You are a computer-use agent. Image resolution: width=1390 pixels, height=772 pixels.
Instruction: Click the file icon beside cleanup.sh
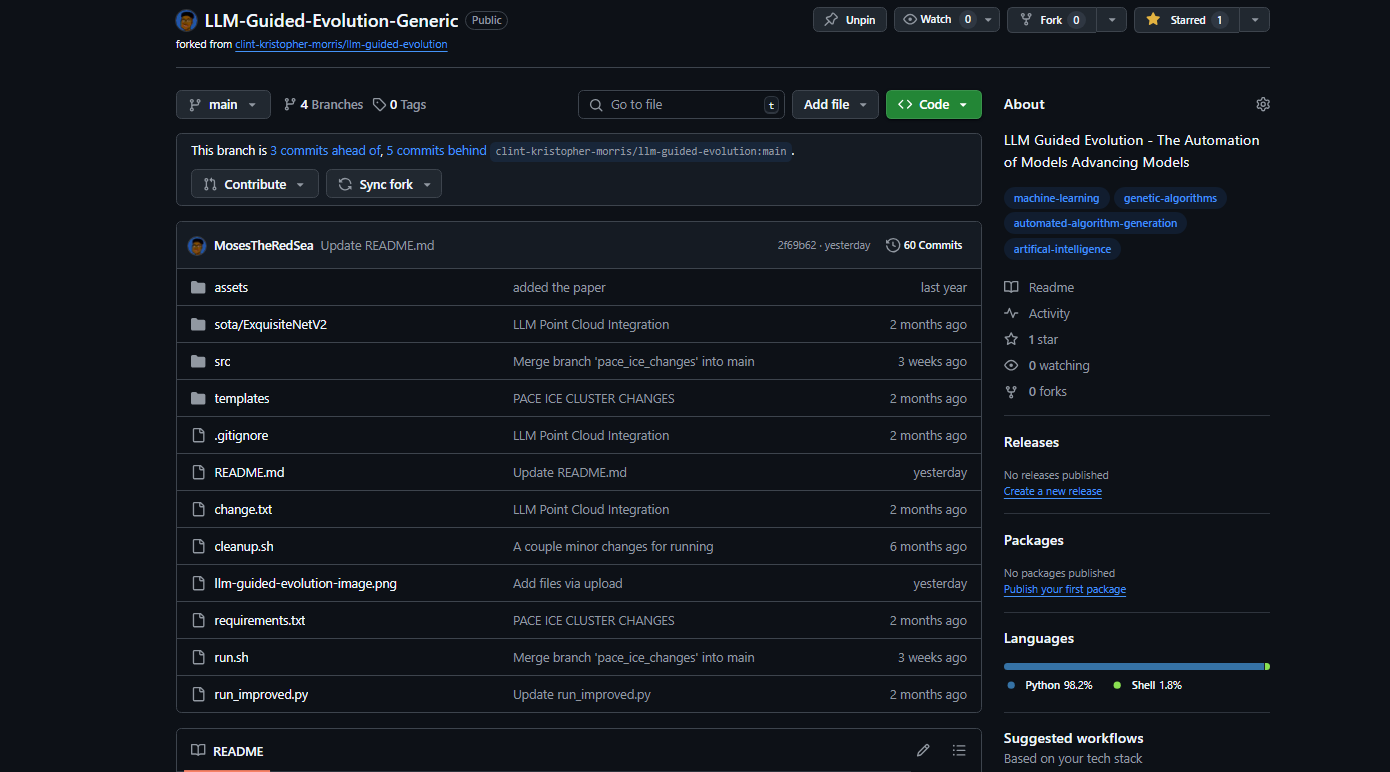click(x=197, y=546)
